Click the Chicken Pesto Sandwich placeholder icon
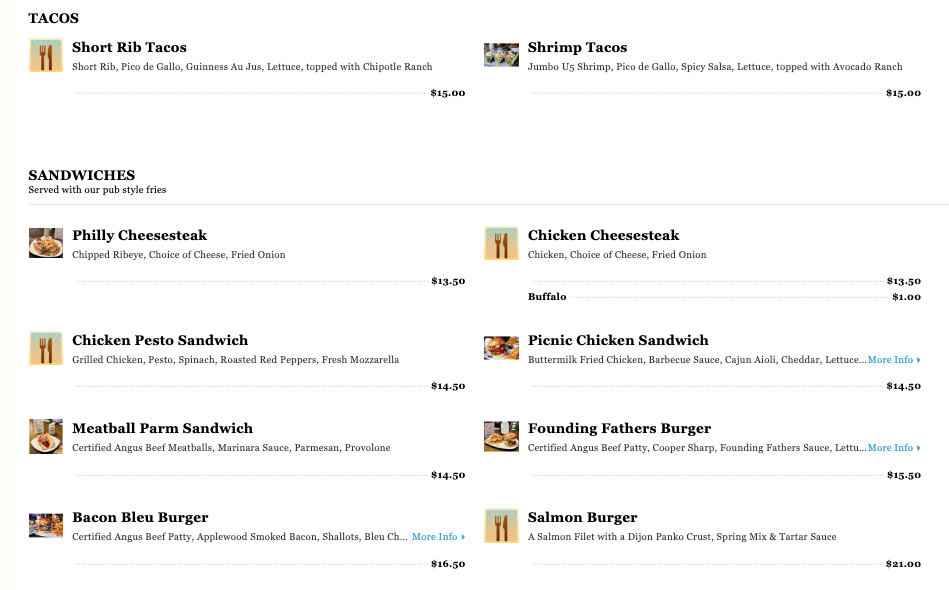Viewport: 949px width, 590px height. pyautogui.click(x=46, y=348)
